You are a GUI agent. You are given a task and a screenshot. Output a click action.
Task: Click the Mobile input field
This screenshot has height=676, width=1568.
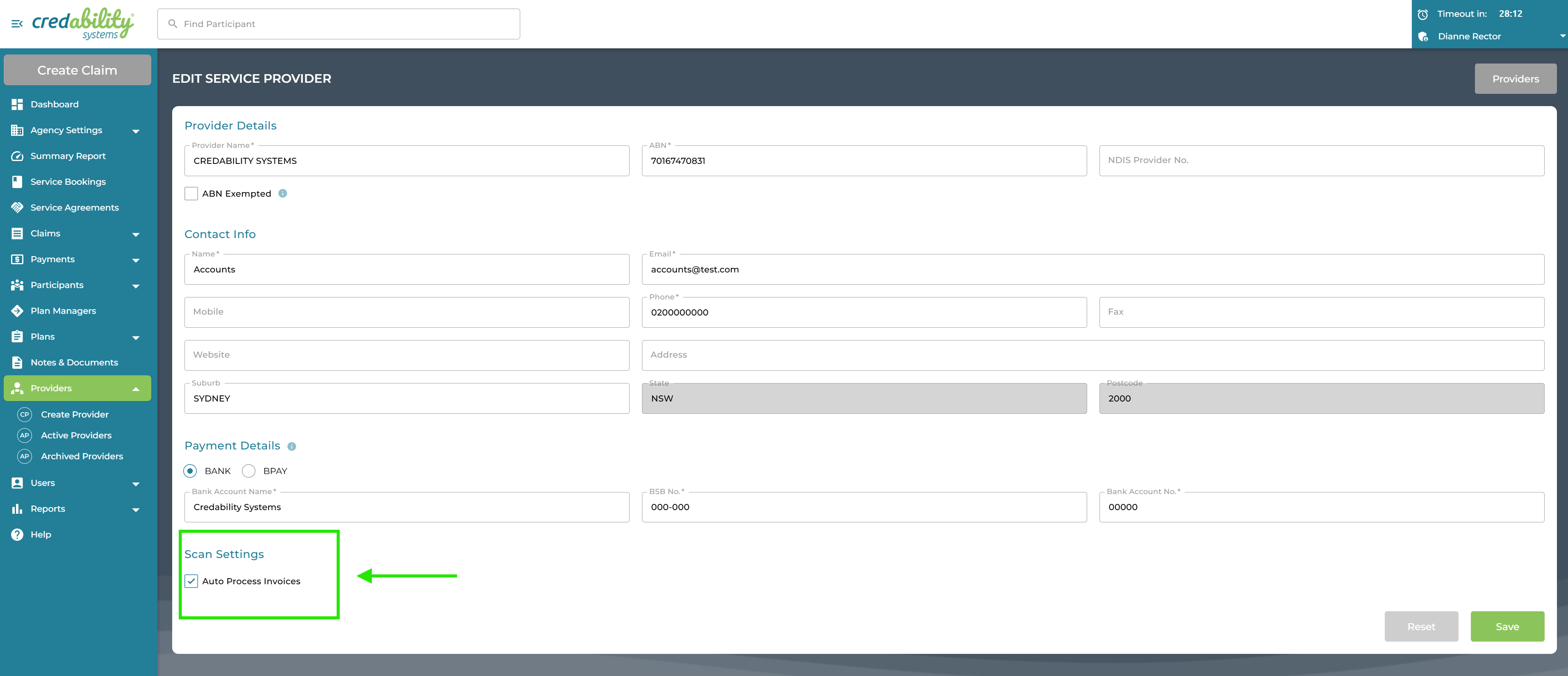407,312
